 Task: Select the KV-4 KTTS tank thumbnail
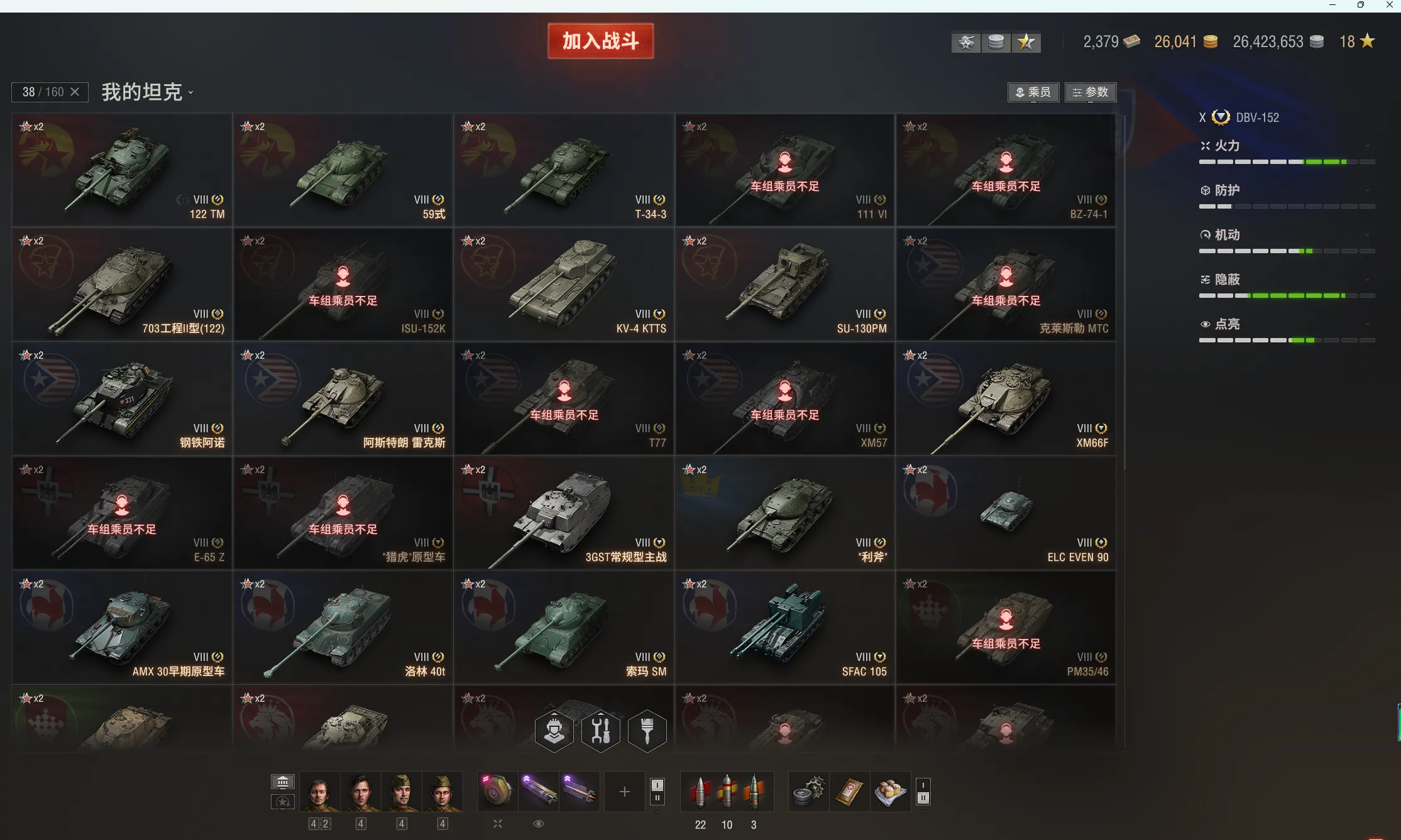pos(564,285)
